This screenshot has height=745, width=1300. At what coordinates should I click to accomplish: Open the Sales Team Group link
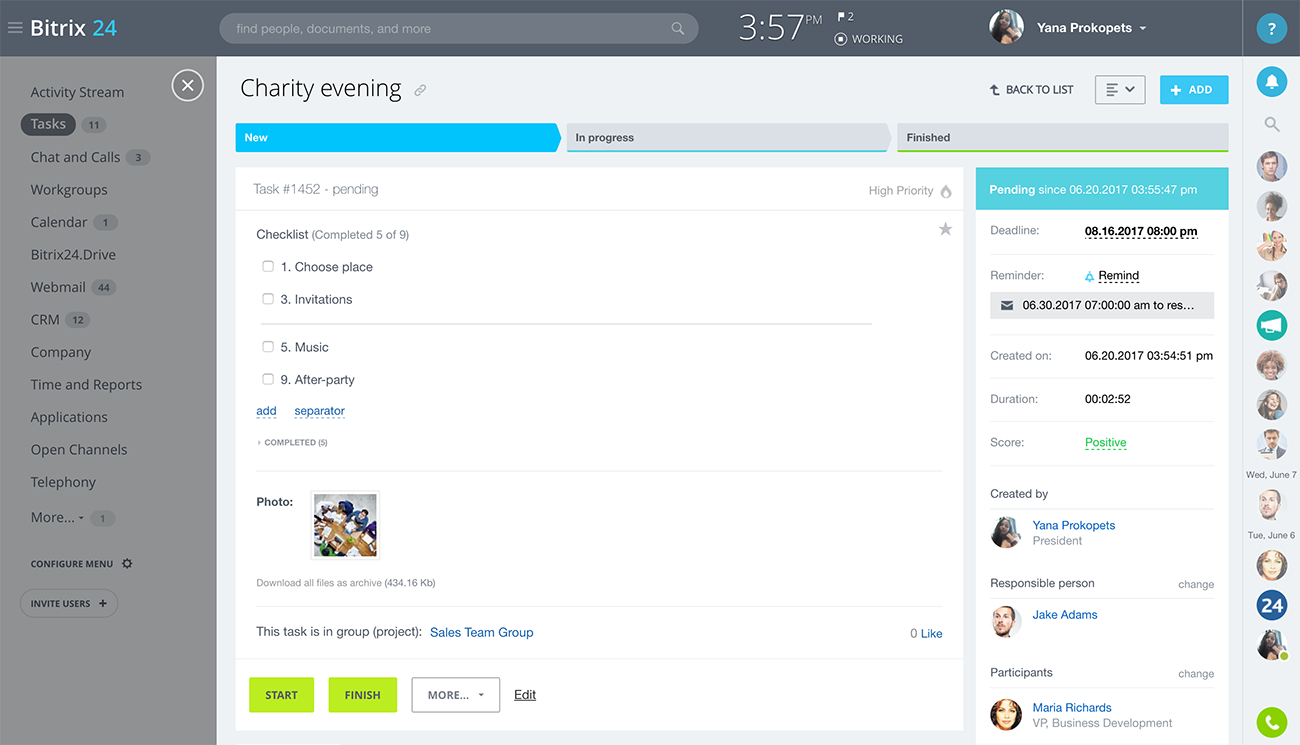coord(481,632)
